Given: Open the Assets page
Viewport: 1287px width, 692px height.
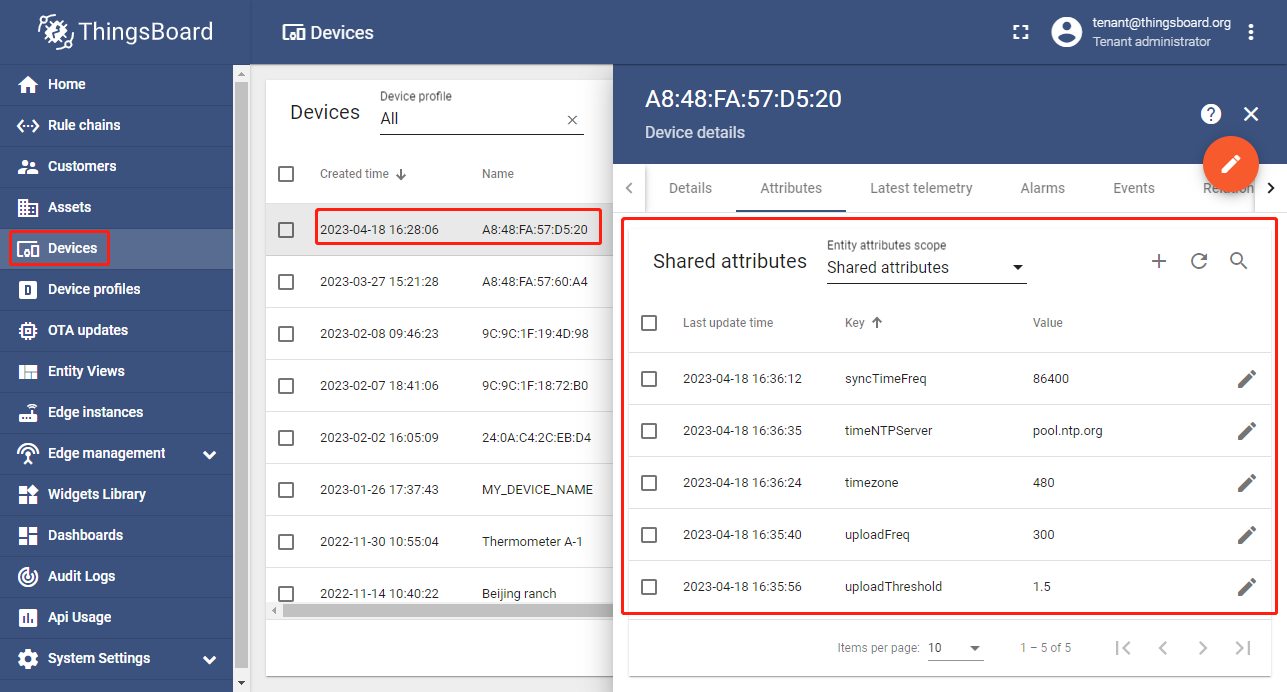Looking at the screenshot, I should (116, 207).
